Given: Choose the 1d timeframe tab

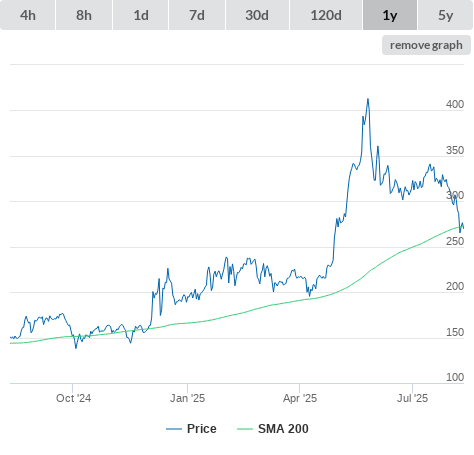Looking at the screenshot, I should [141, 15].
